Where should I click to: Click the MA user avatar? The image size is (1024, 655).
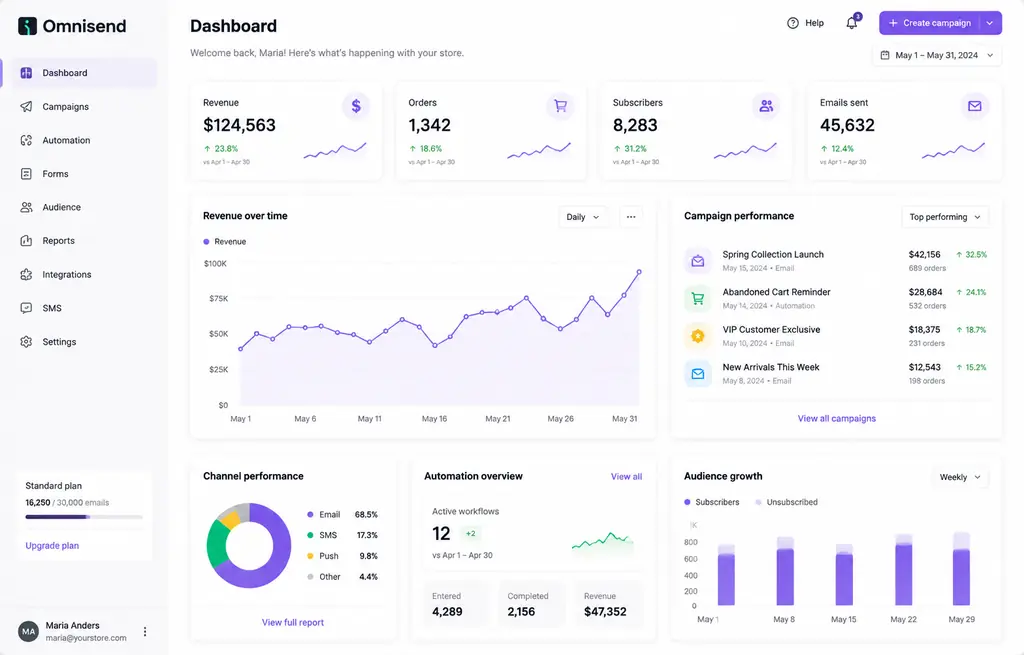pyautogui.click(x=29, y=631)
